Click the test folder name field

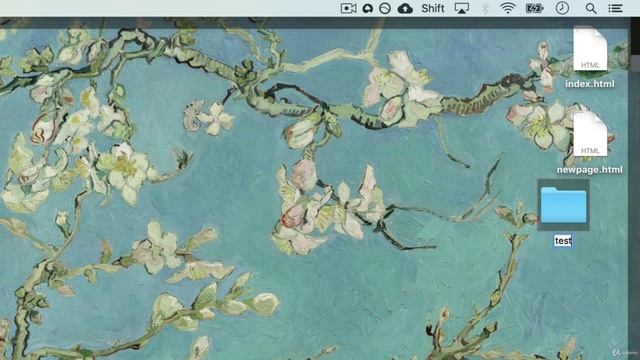(563, 241)
